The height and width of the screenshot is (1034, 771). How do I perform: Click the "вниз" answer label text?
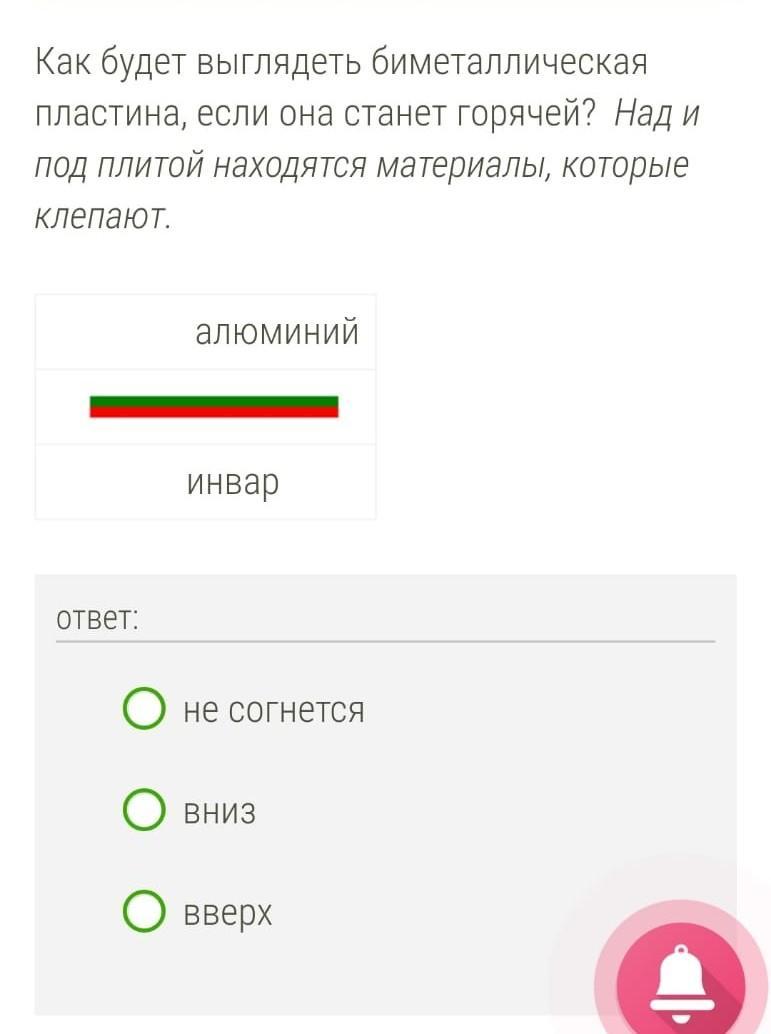[220, 812]
